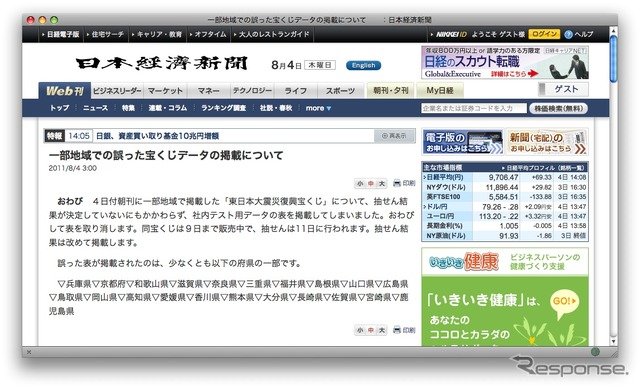Open the 日経電子版 top bar link

62,34
